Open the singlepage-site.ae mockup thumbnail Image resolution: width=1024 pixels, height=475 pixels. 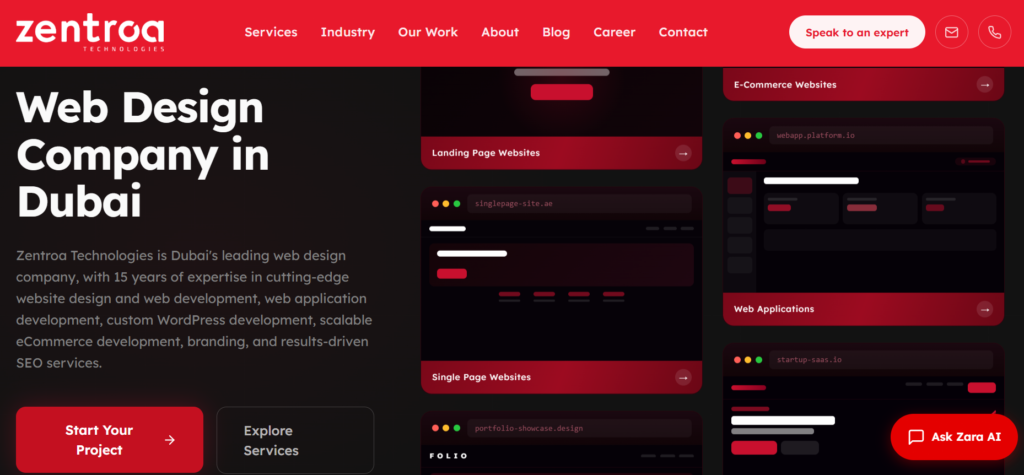tap(561, 275)
